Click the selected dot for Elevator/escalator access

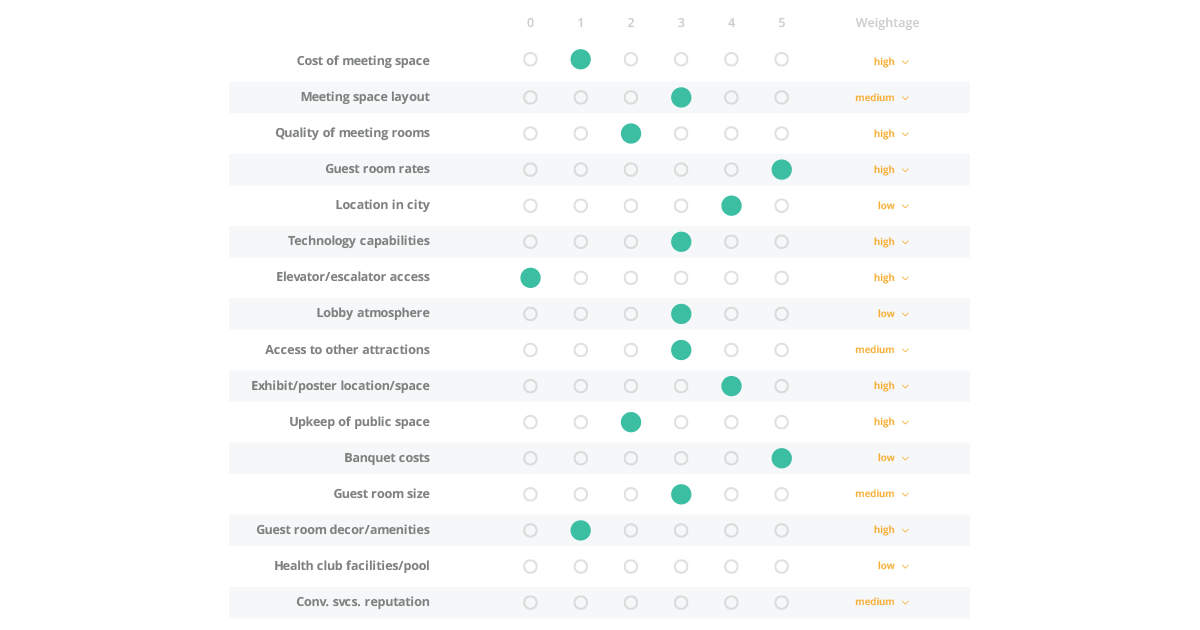pos(530,277)
